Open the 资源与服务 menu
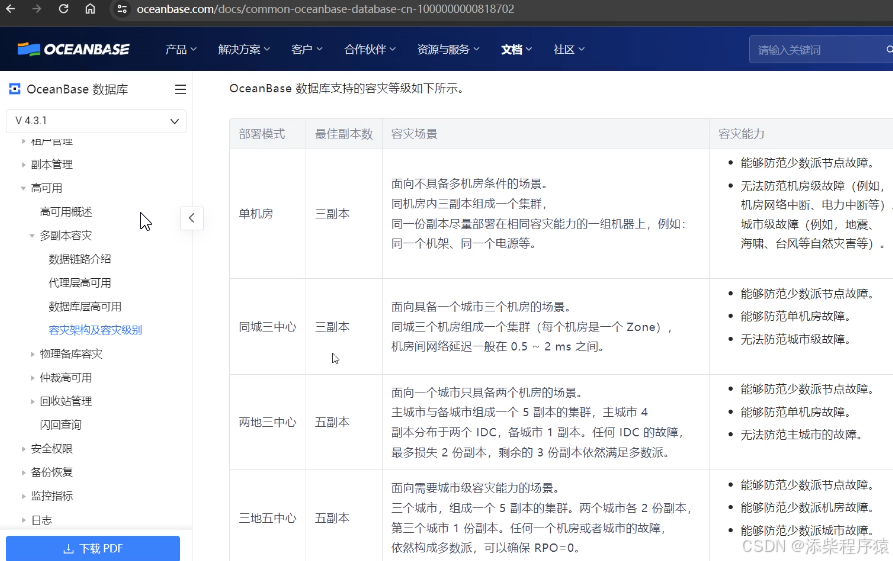This screenshot has height=561, width=893. [448, 50]
